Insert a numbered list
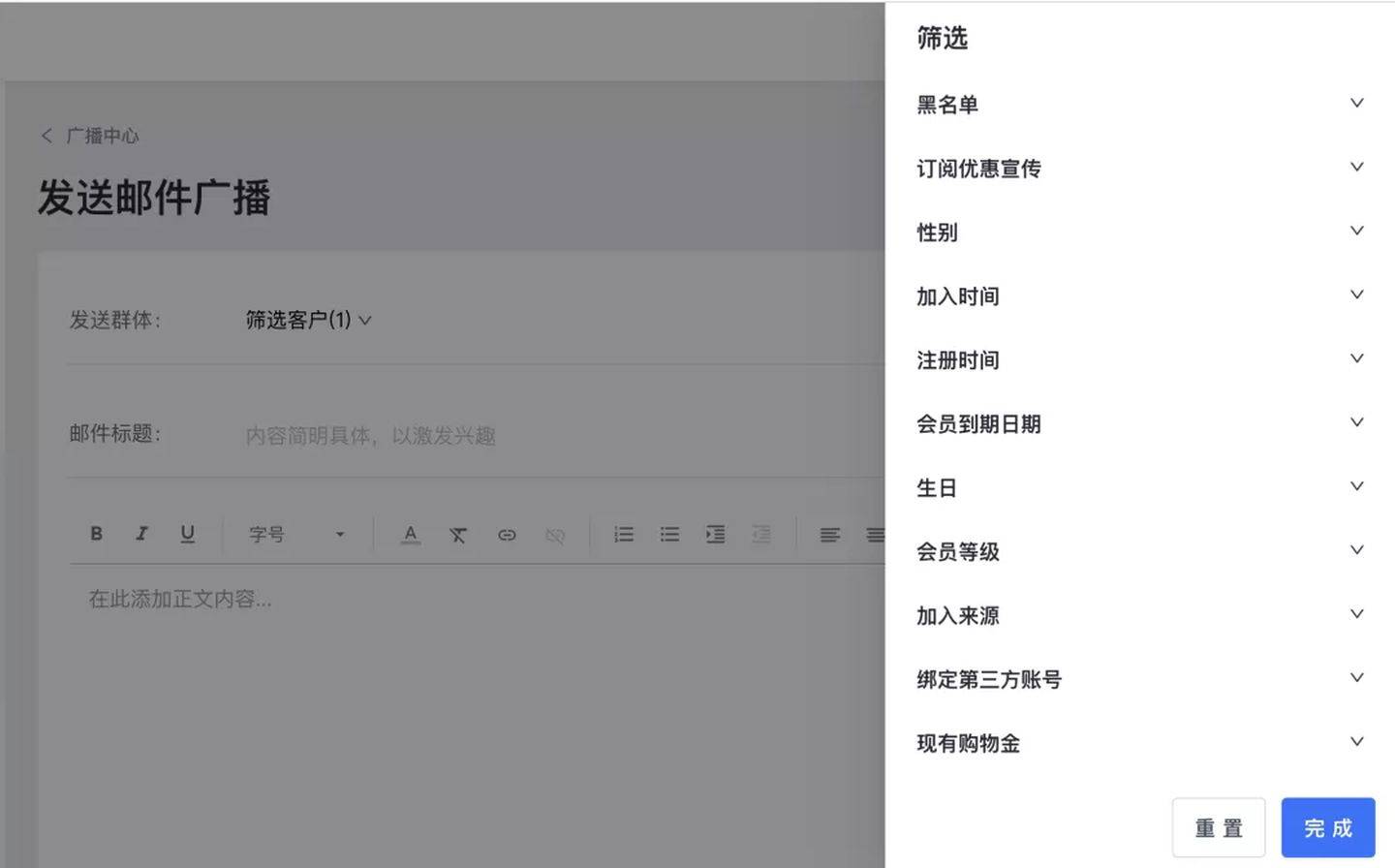Viewport: 1395px width, 868px height. point(624,535)
